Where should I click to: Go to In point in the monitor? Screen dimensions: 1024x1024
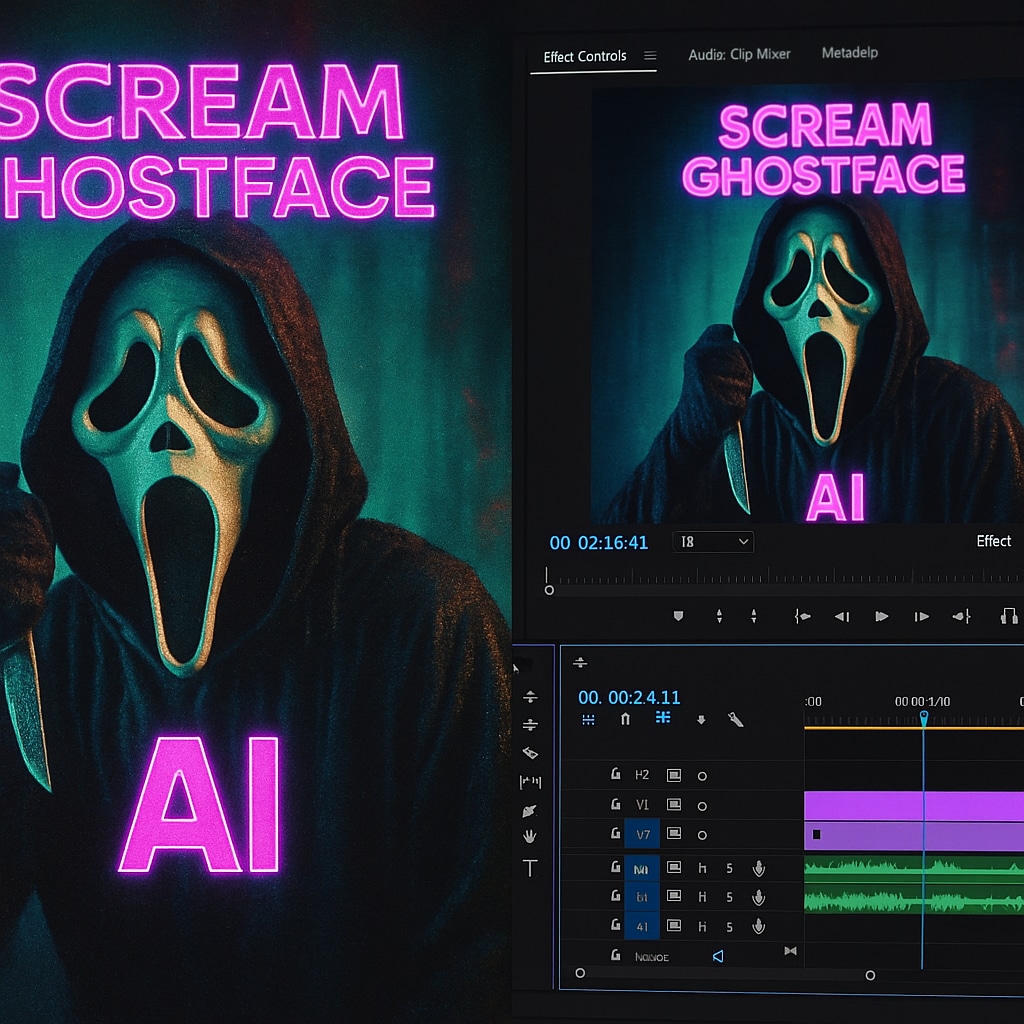803,616
